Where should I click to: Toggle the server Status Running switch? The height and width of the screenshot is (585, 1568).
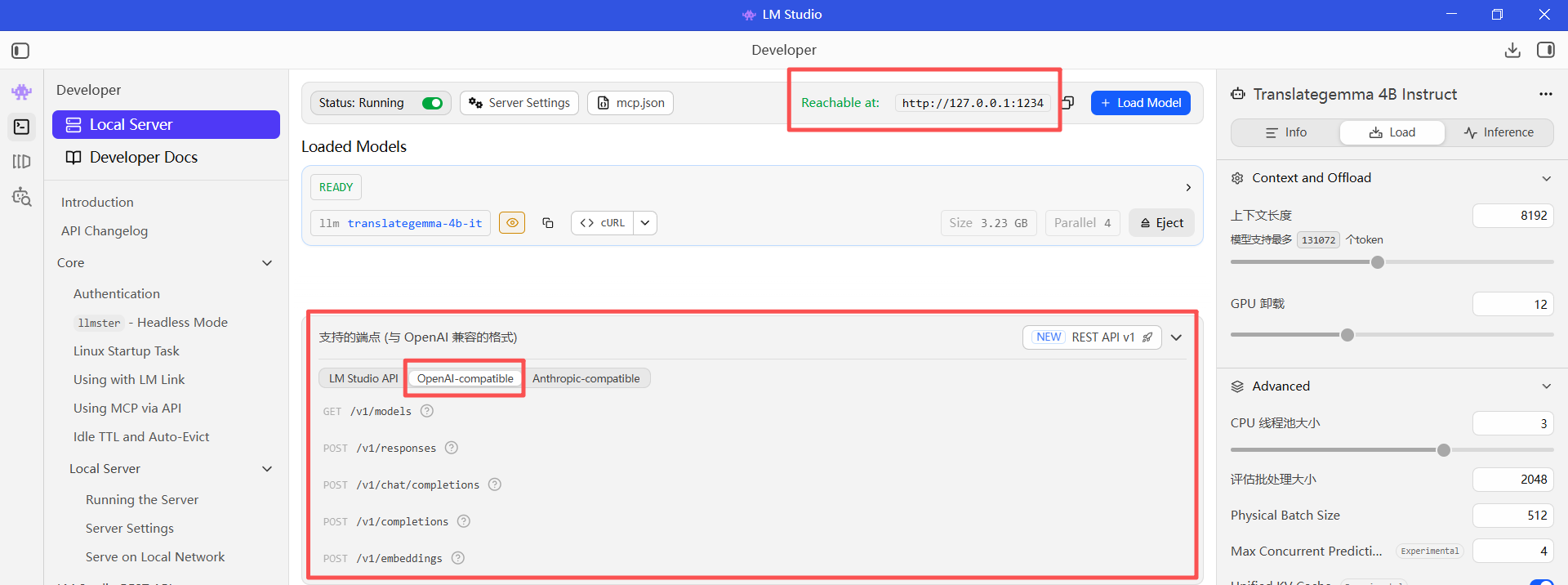tap(433, 103)
